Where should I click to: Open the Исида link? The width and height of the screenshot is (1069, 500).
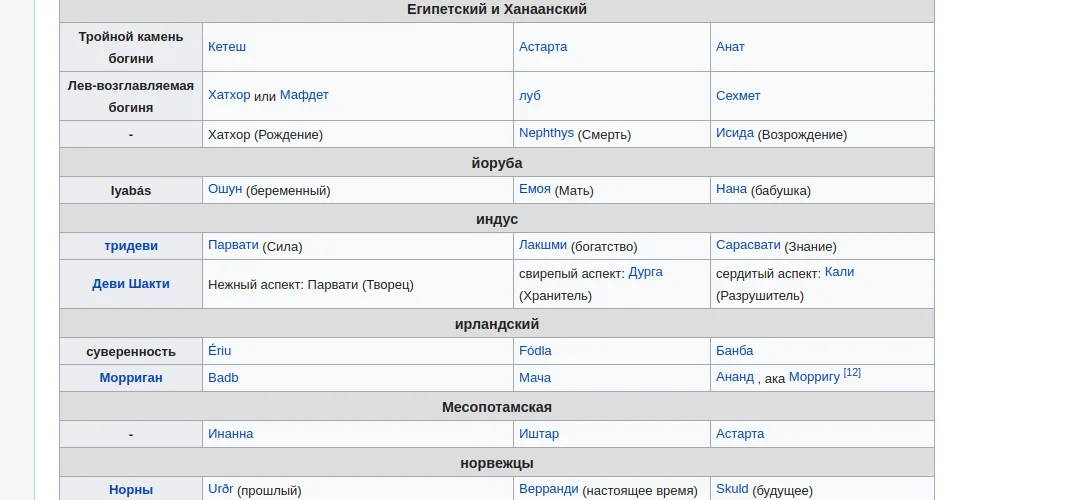[735, 133]
